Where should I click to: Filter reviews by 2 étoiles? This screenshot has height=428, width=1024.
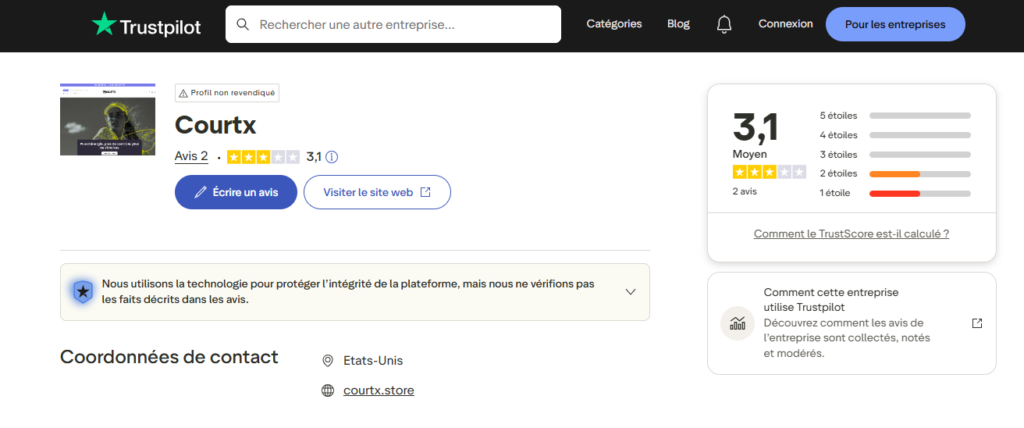tap(895, 174)
